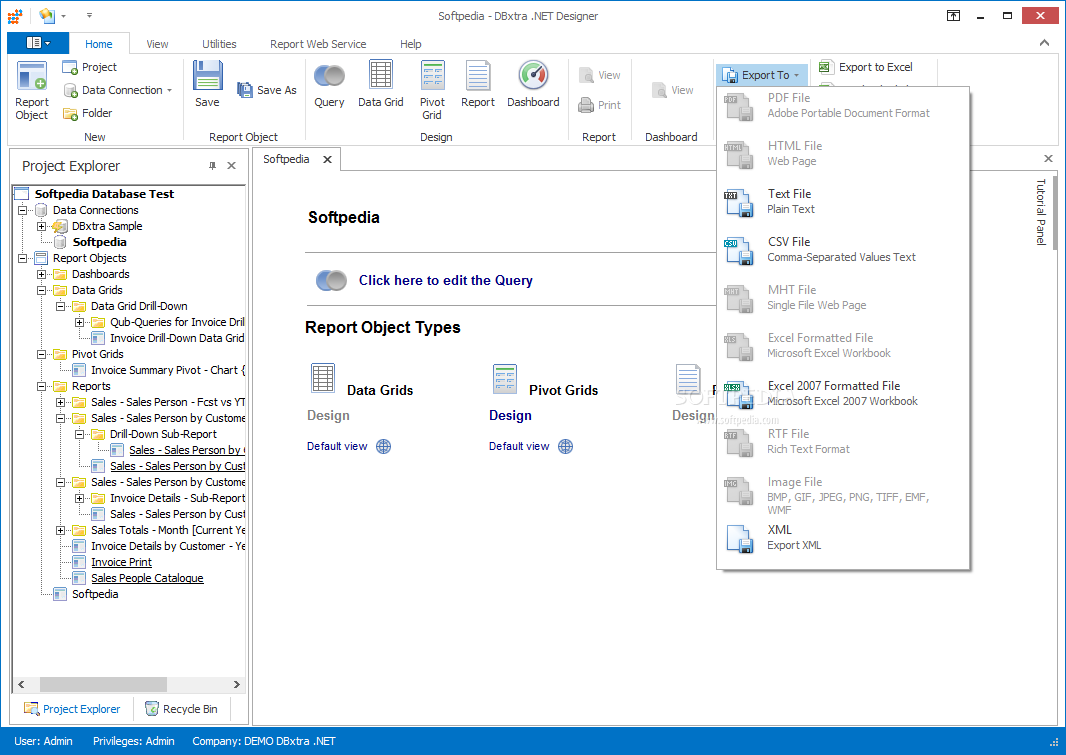Click the Data Grids globe icon
The width and height of the screenshot is (1066, 755).
pos(383,446)
